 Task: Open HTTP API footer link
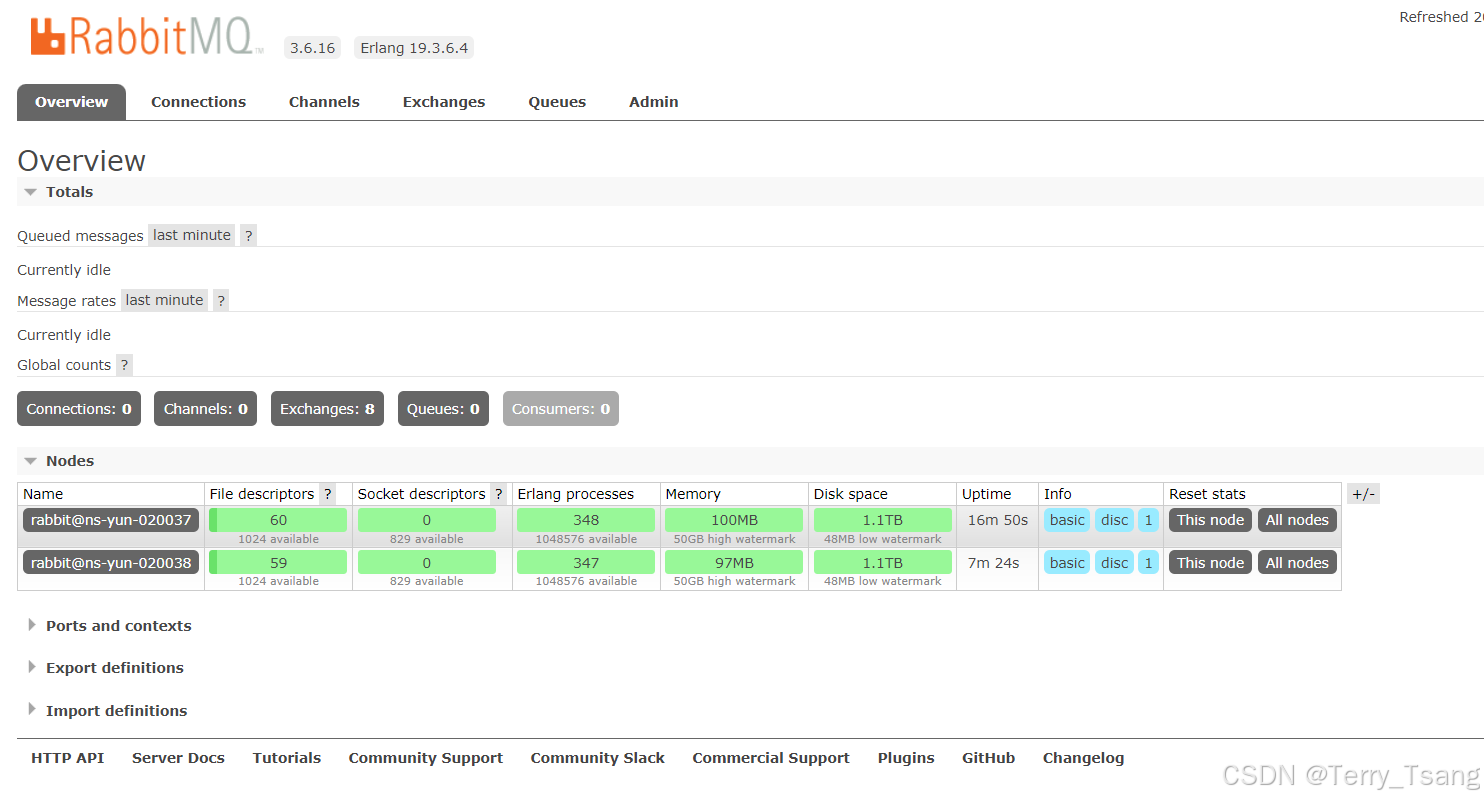pos(67,758)
